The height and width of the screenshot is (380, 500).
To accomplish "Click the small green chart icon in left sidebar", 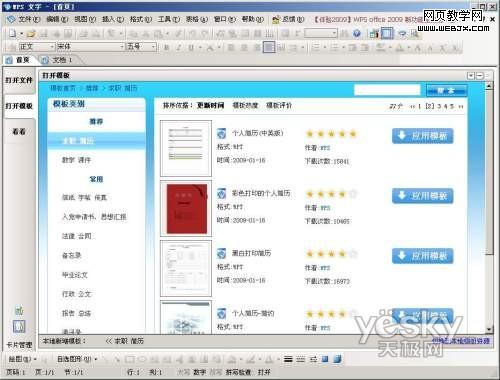I will tap(19, 311).
